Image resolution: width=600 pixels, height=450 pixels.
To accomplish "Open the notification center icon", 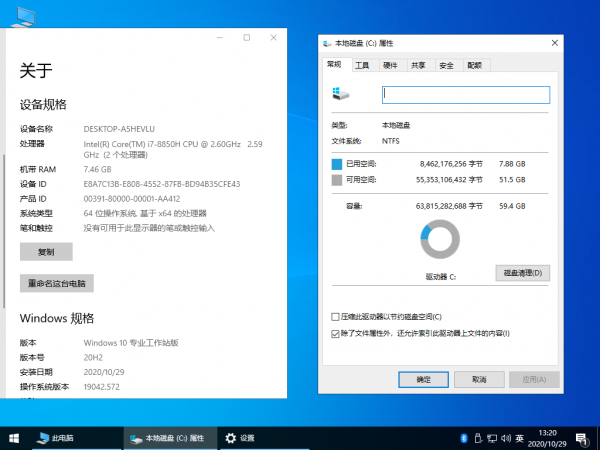I will coord(582,439).
